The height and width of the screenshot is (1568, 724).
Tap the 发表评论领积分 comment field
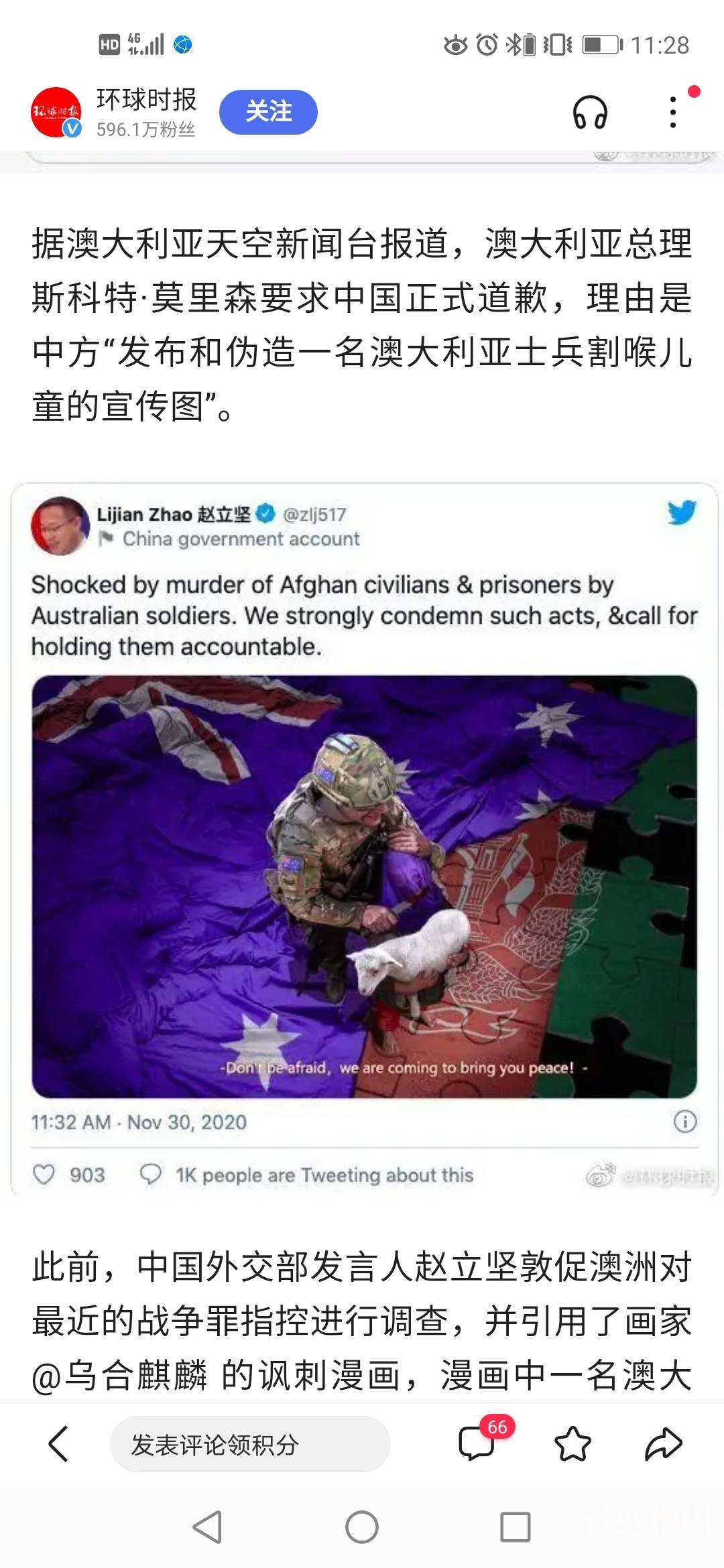(x=250, y=1443)
